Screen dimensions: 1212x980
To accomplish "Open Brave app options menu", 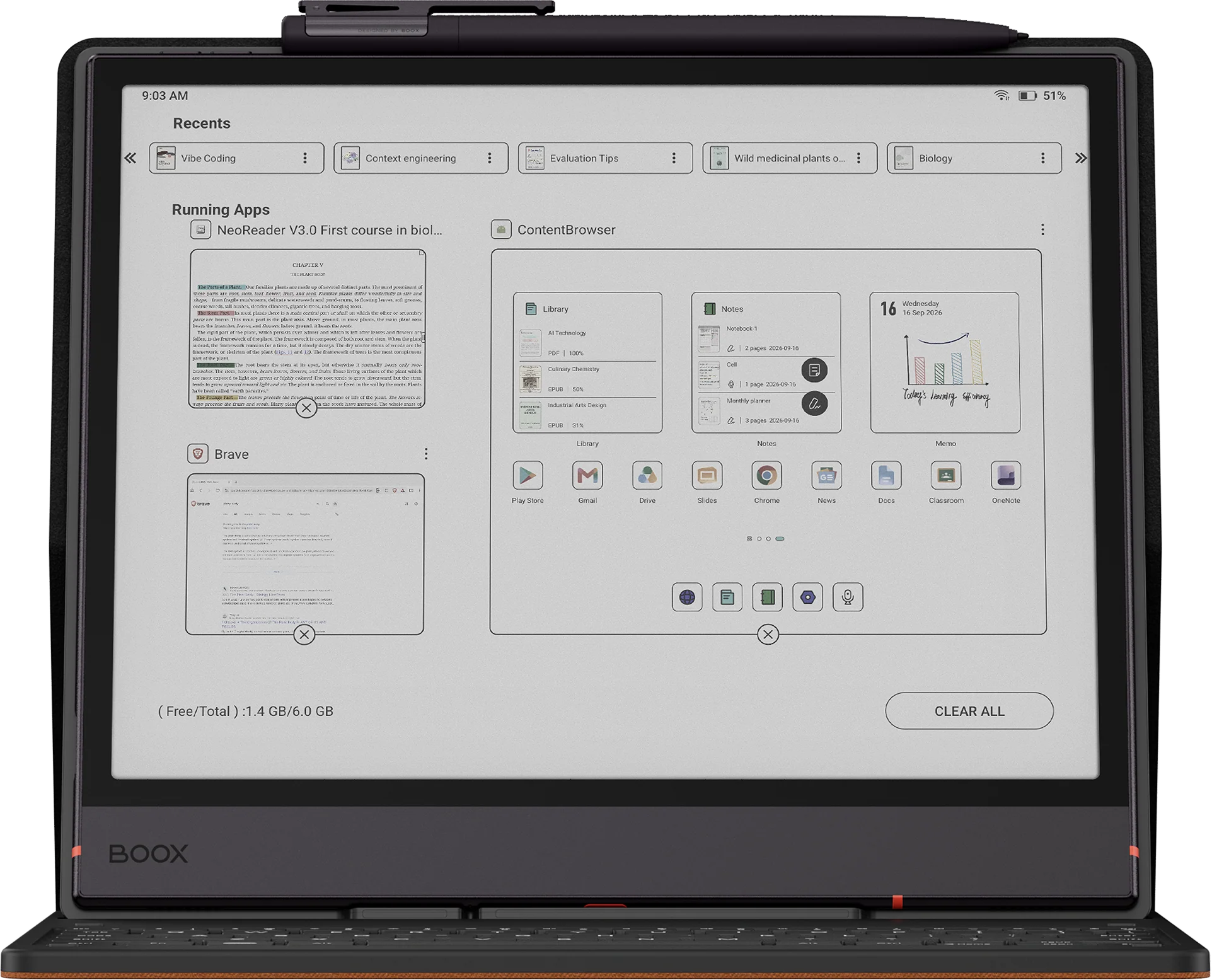I will tap(426, 454).
